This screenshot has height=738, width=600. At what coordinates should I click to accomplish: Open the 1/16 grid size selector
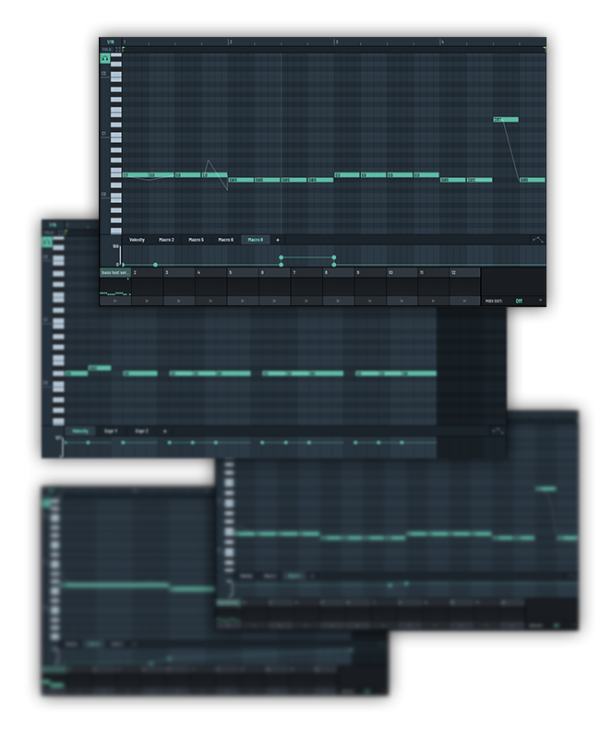(x=110, y=42)
